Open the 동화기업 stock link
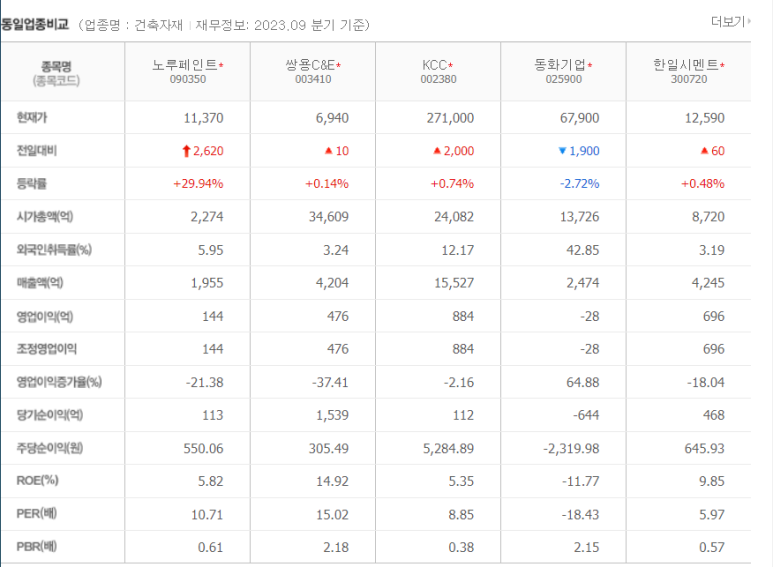Image resolution: width=773 pixels, height=567 pixels. (x=560, y=65)
